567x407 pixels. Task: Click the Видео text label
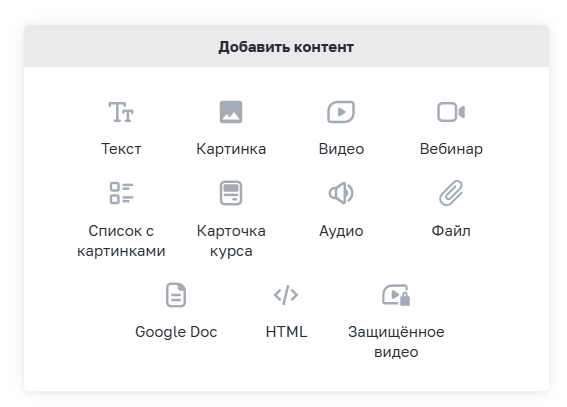pos(341,149)
